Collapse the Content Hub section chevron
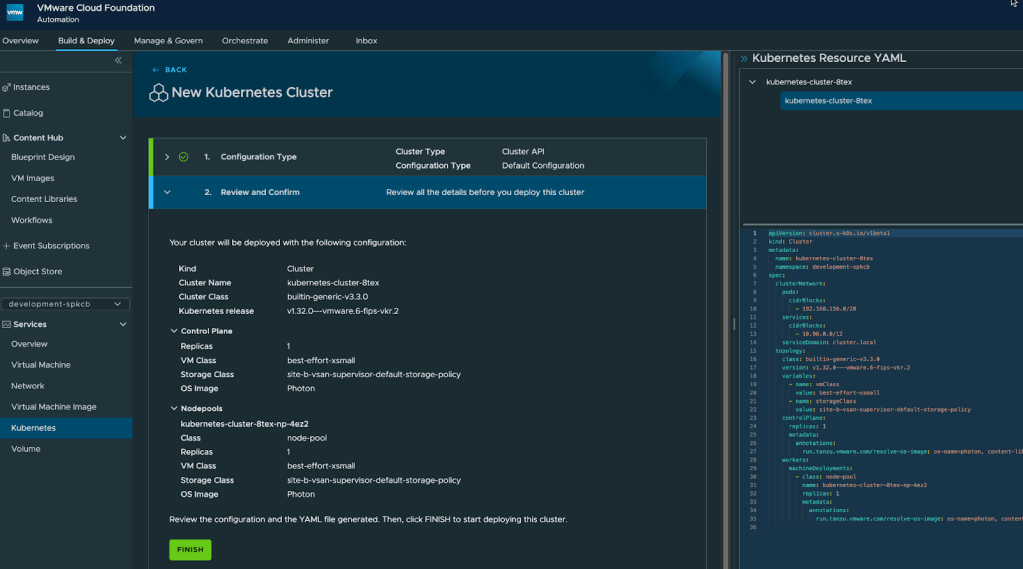Viewport: 1023px width, 569px height. tap(123, 138)
